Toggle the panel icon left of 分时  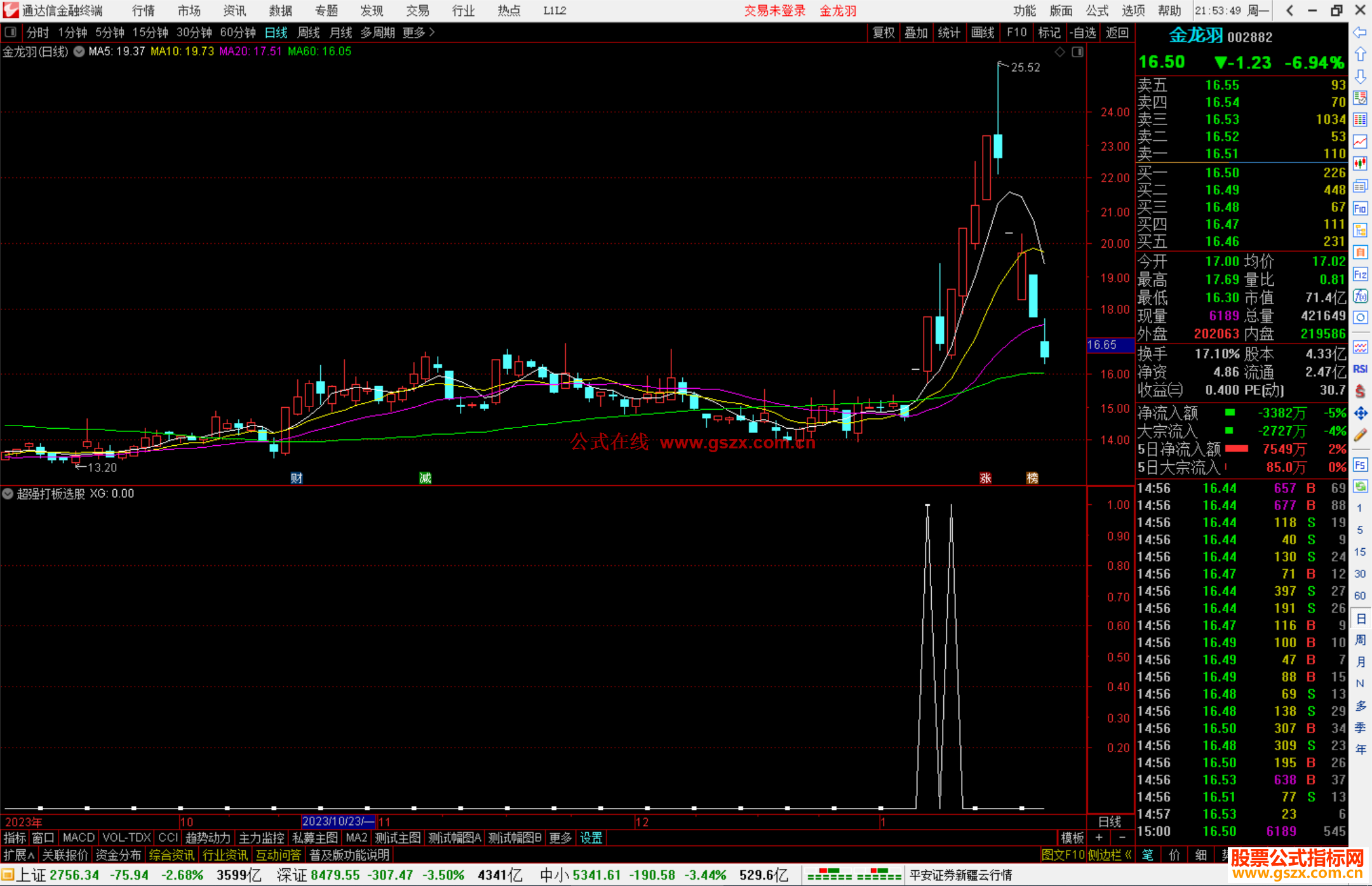11,32
